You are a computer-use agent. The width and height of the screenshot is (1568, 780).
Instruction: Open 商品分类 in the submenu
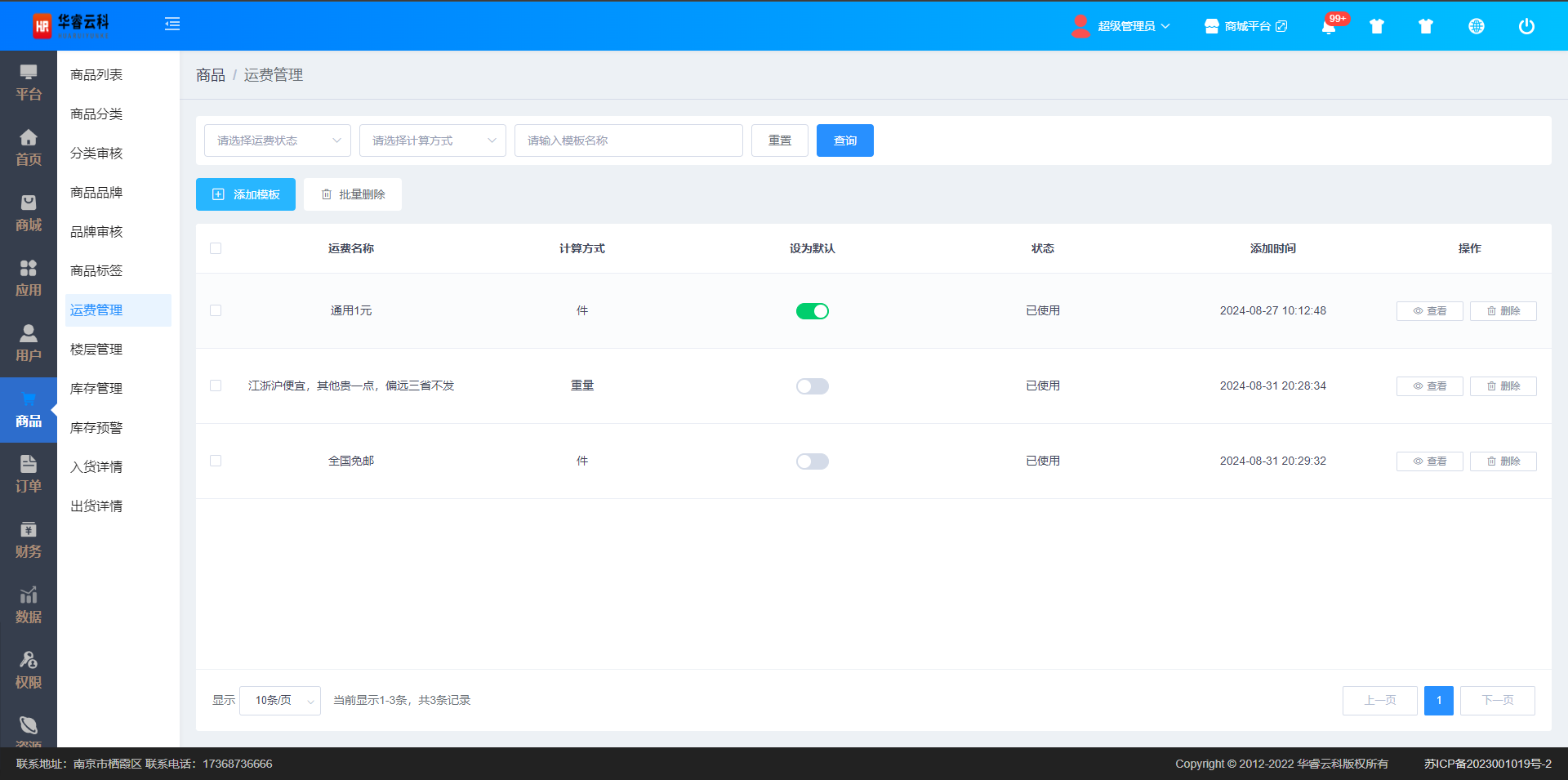96,114
